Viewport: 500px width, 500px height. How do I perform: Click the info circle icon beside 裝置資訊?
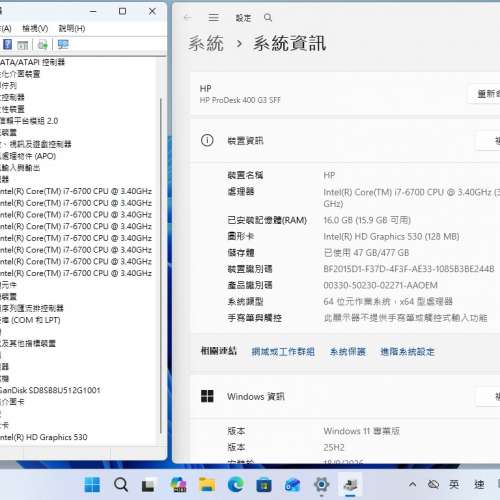(207, 140)
